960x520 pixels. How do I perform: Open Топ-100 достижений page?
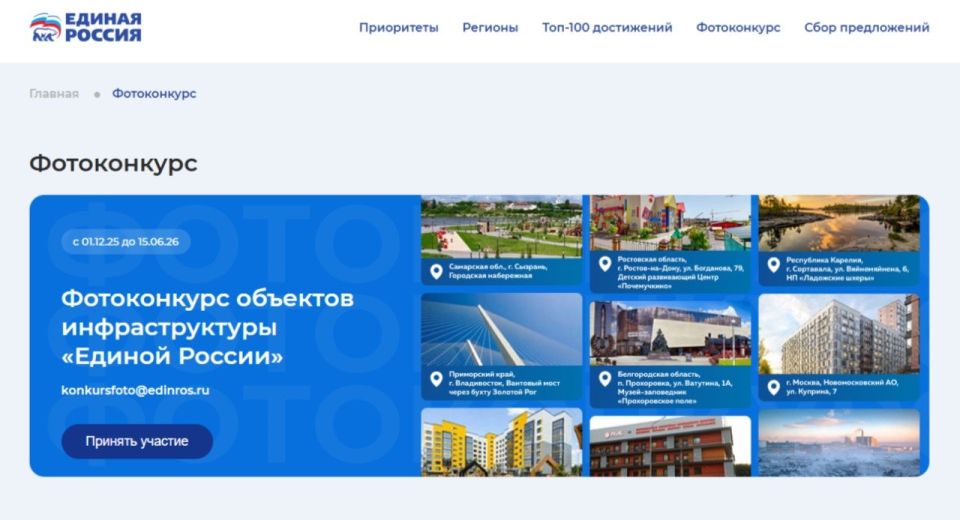[x=607, y=28]
